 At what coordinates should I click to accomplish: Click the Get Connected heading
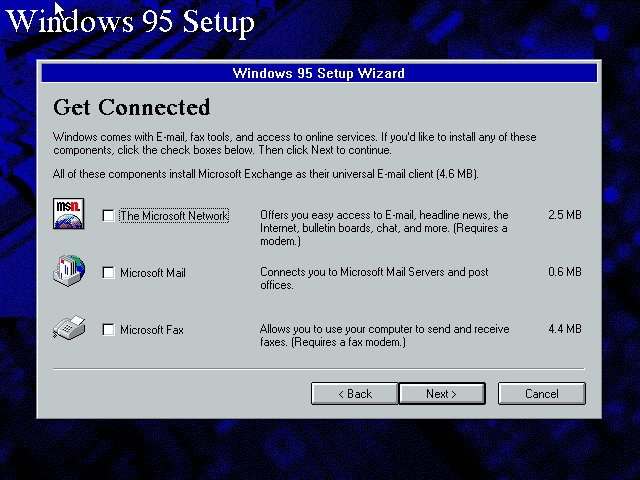click(x=131, y=107)
